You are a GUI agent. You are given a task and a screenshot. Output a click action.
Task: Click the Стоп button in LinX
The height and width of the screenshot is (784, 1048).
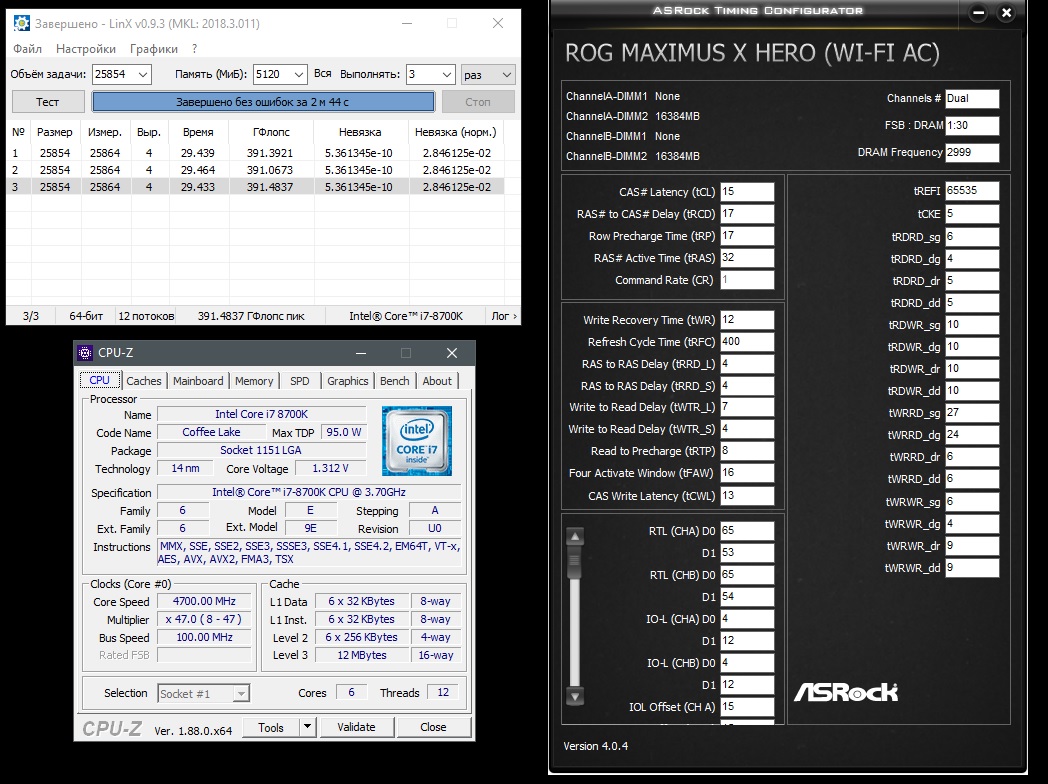click(478, 102)
